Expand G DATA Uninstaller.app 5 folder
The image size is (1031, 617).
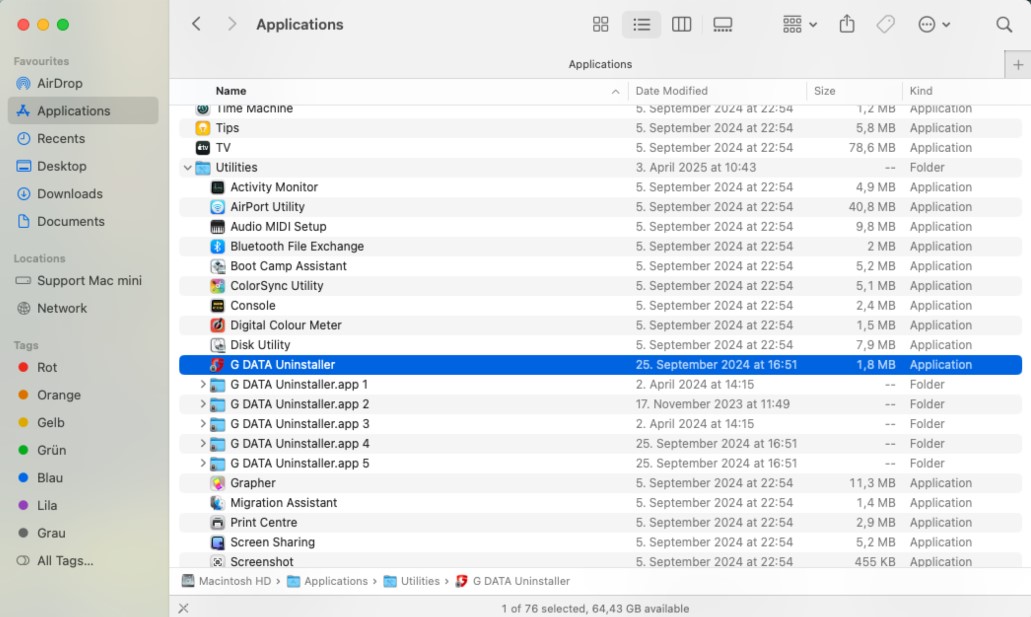203,463
